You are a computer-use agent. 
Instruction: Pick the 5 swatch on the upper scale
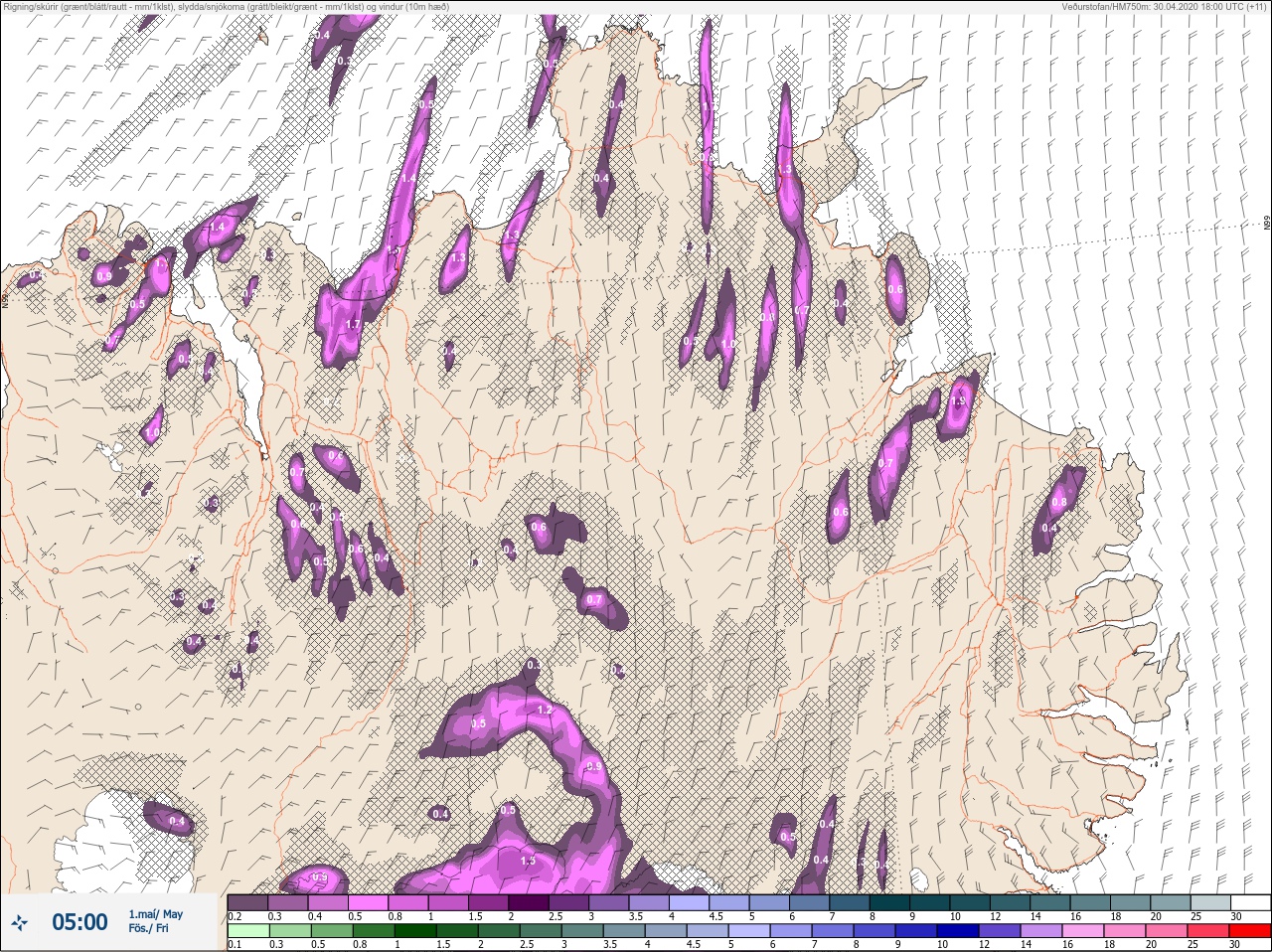[770, 901]
